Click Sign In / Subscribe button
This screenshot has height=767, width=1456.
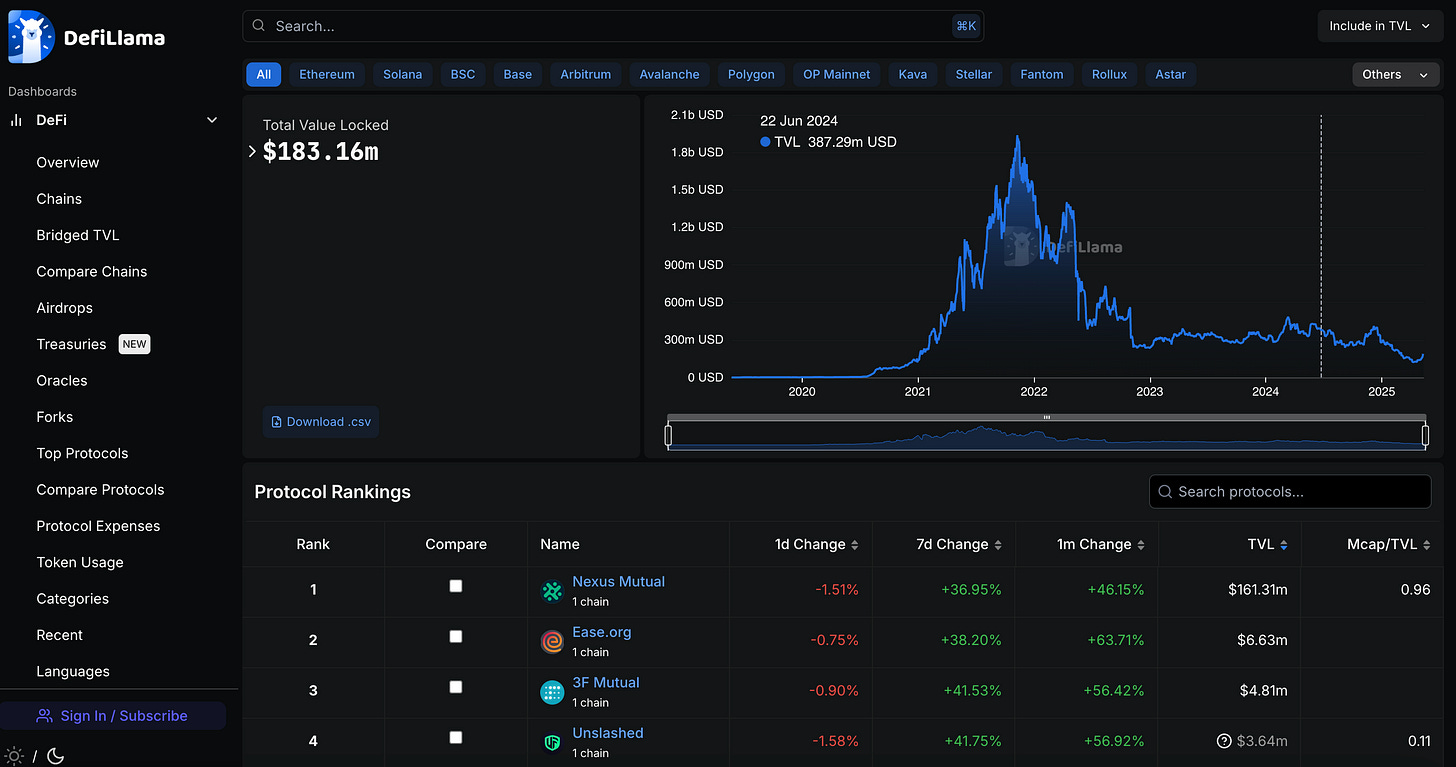click(x=113, y=716)
